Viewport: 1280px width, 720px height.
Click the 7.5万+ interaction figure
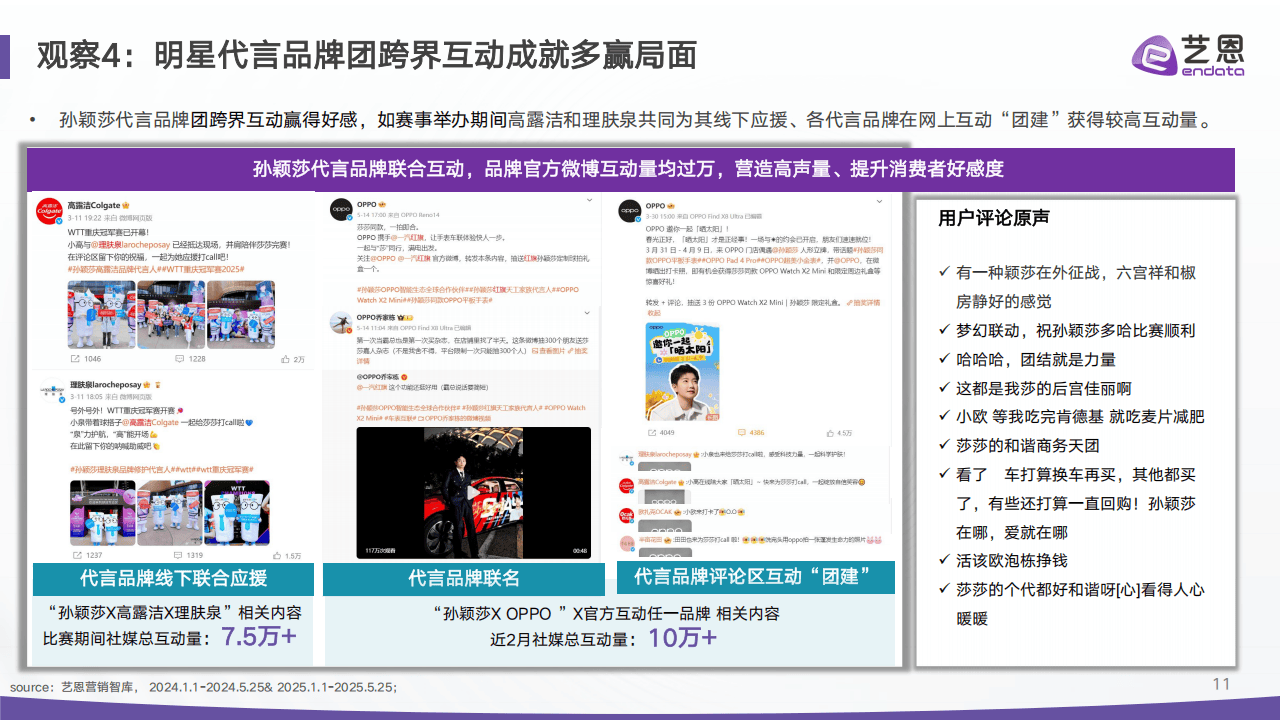(x=259, y=637)
